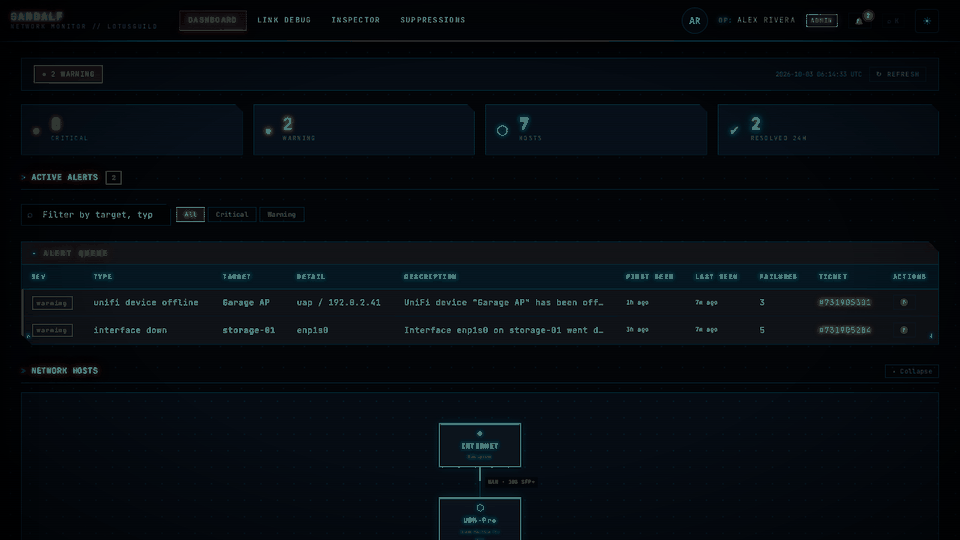The width and height of the screenshot is (960, 540).
Task: Open the command search shortcut button
Action: coord(893,21)
